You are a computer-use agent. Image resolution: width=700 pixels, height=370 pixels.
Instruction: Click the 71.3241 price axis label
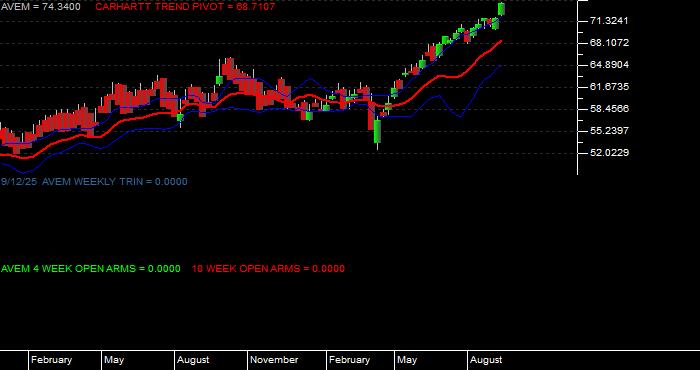point(609,21)
